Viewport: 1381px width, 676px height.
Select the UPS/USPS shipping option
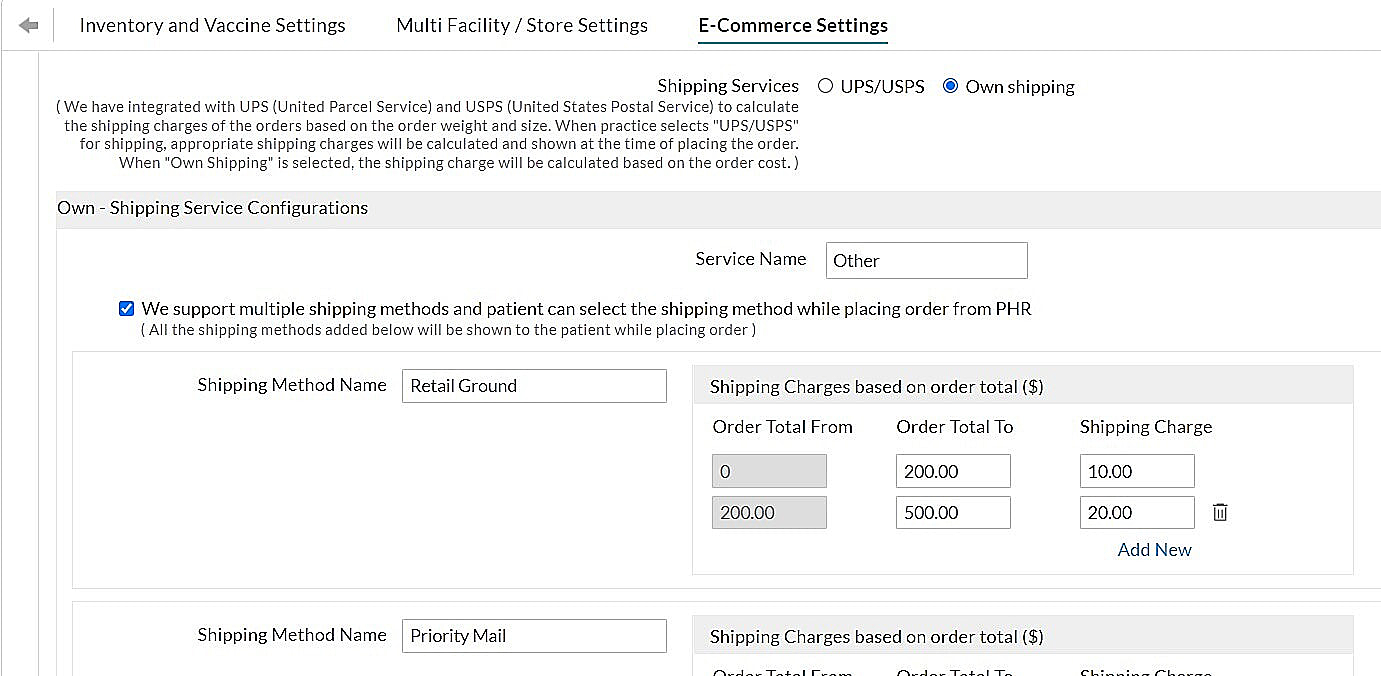pos(826,86)
